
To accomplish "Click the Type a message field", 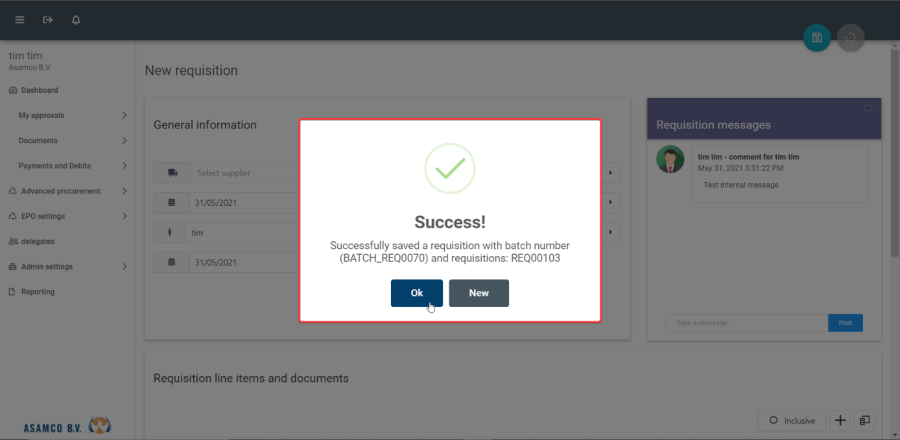I will pos(746,323).
